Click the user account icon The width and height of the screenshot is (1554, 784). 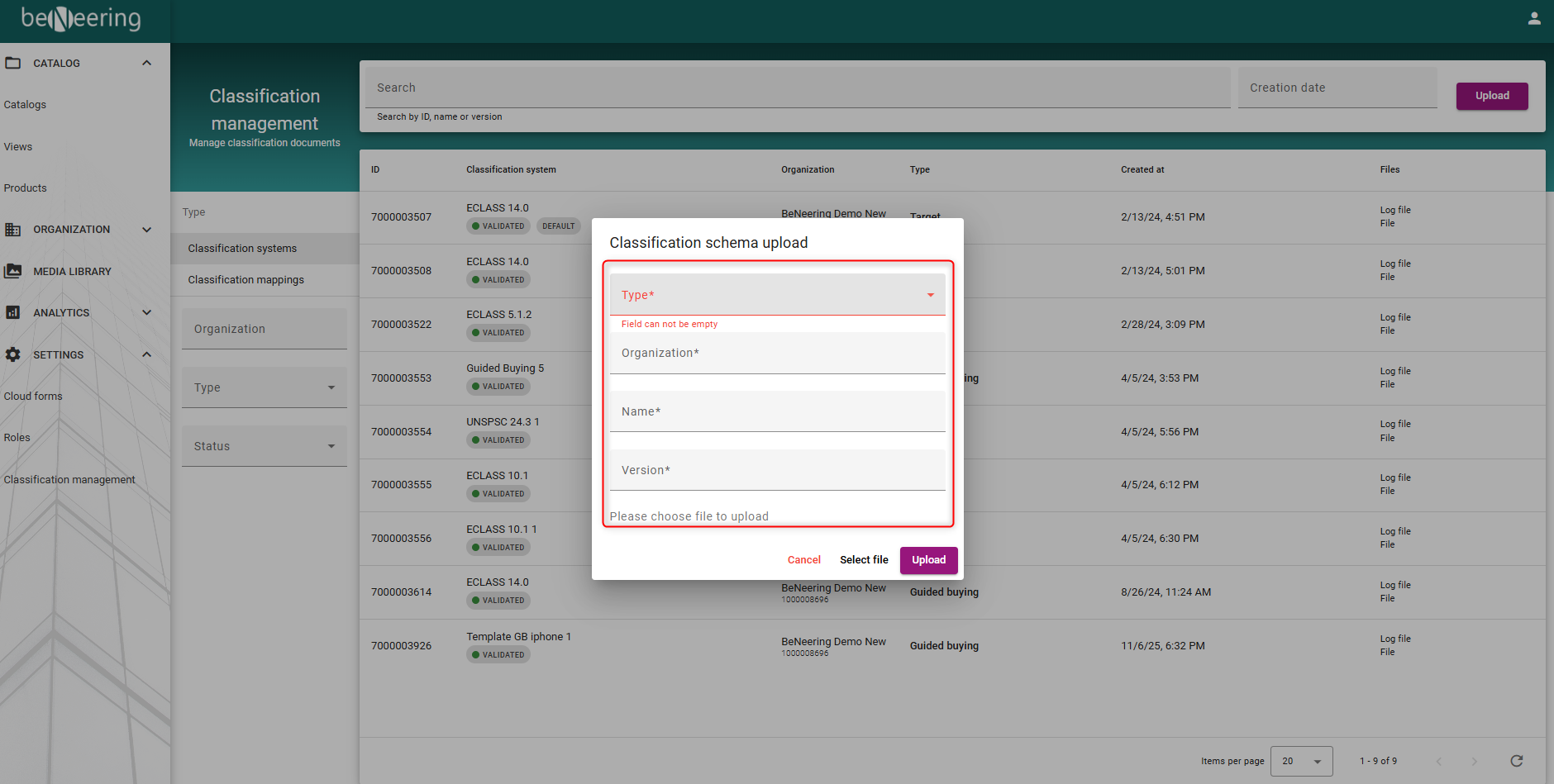click(1534, 18)
